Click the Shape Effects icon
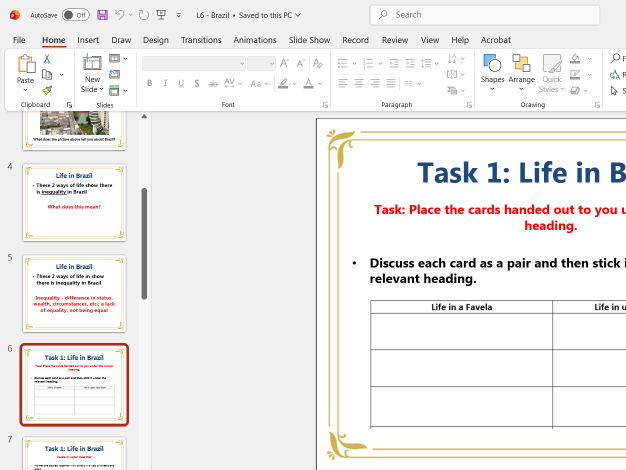The image size is (626, 470). tap(575, 91)
